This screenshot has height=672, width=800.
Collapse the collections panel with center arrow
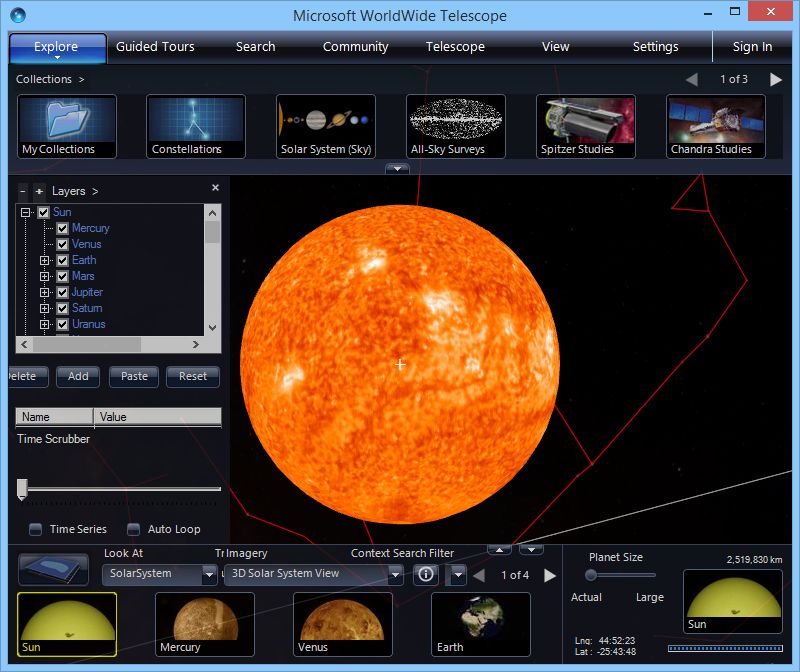coord(397,168)
